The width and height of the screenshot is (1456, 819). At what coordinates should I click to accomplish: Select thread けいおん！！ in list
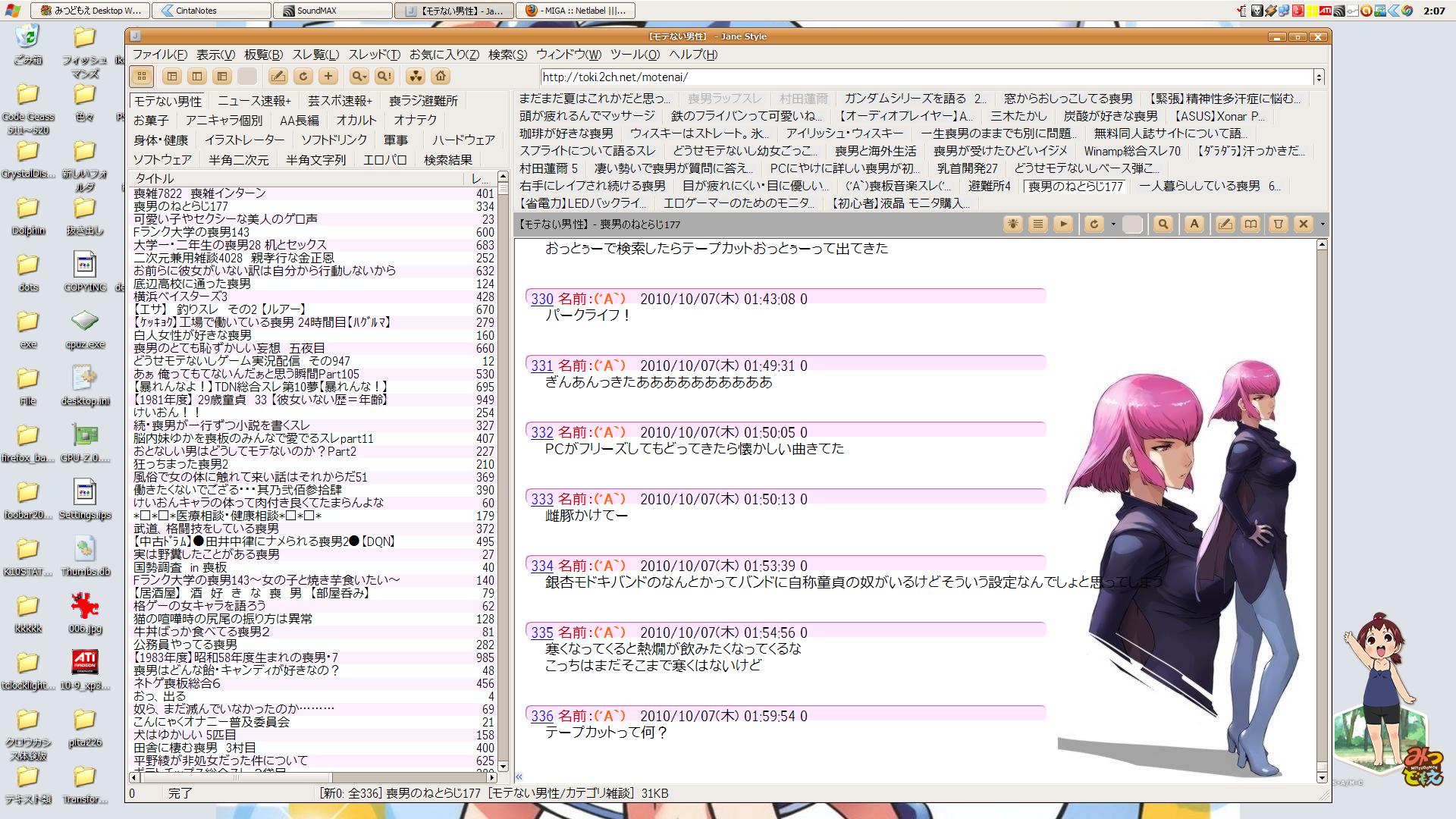point(313,413)
